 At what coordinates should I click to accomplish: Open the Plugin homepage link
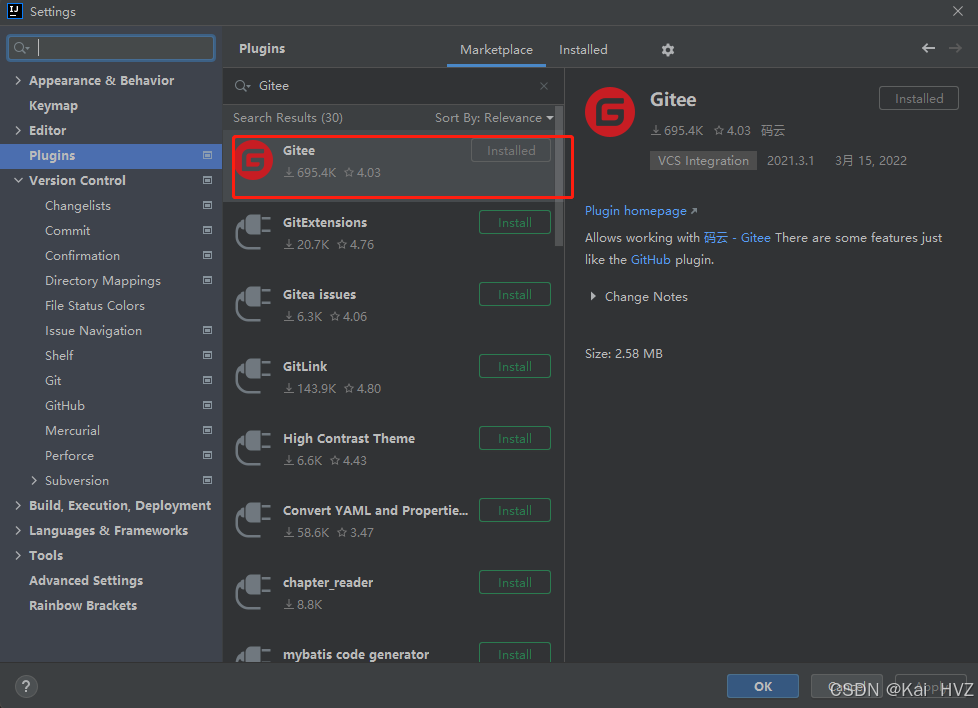click(x=641, y=211)
